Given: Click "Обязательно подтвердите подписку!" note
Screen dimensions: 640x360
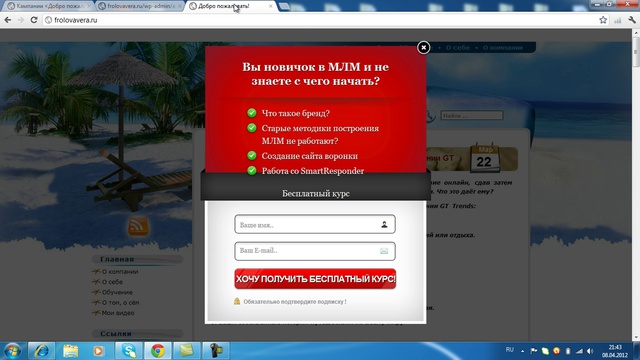Looking at the screenshot, I should coord(295,302).
